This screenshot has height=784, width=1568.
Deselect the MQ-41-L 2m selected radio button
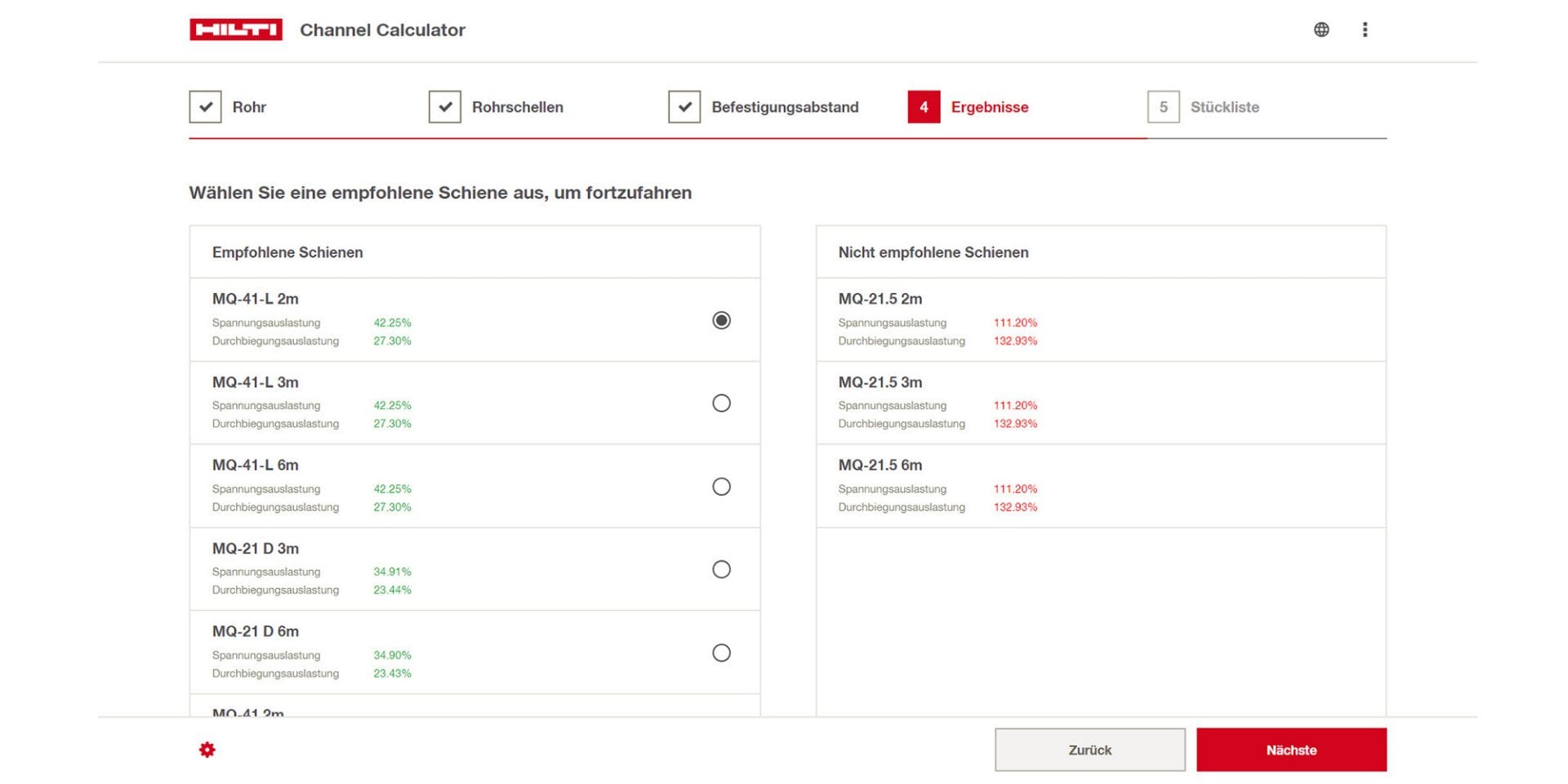click(x=719, y=321)
